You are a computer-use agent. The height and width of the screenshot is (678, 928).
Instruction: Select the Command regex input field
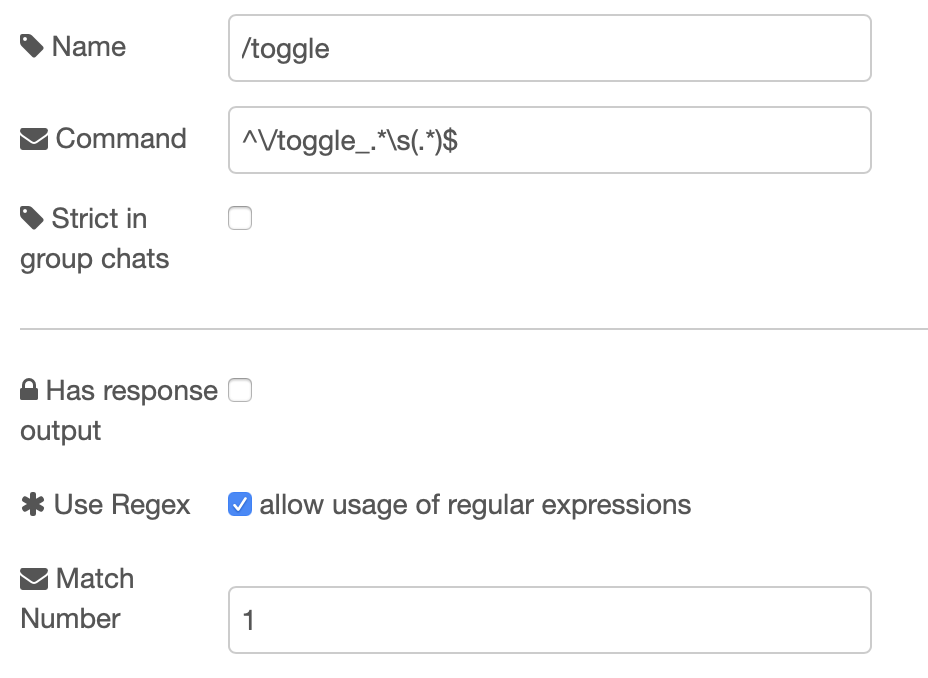tap(550, 139)
